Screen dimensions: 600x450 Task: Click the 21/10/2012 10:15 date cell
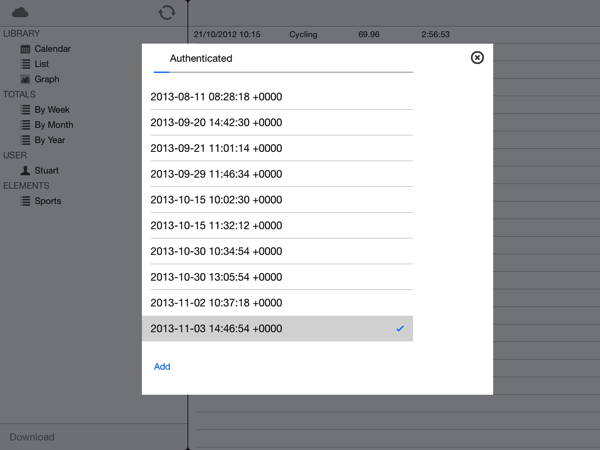coord(227,34)
